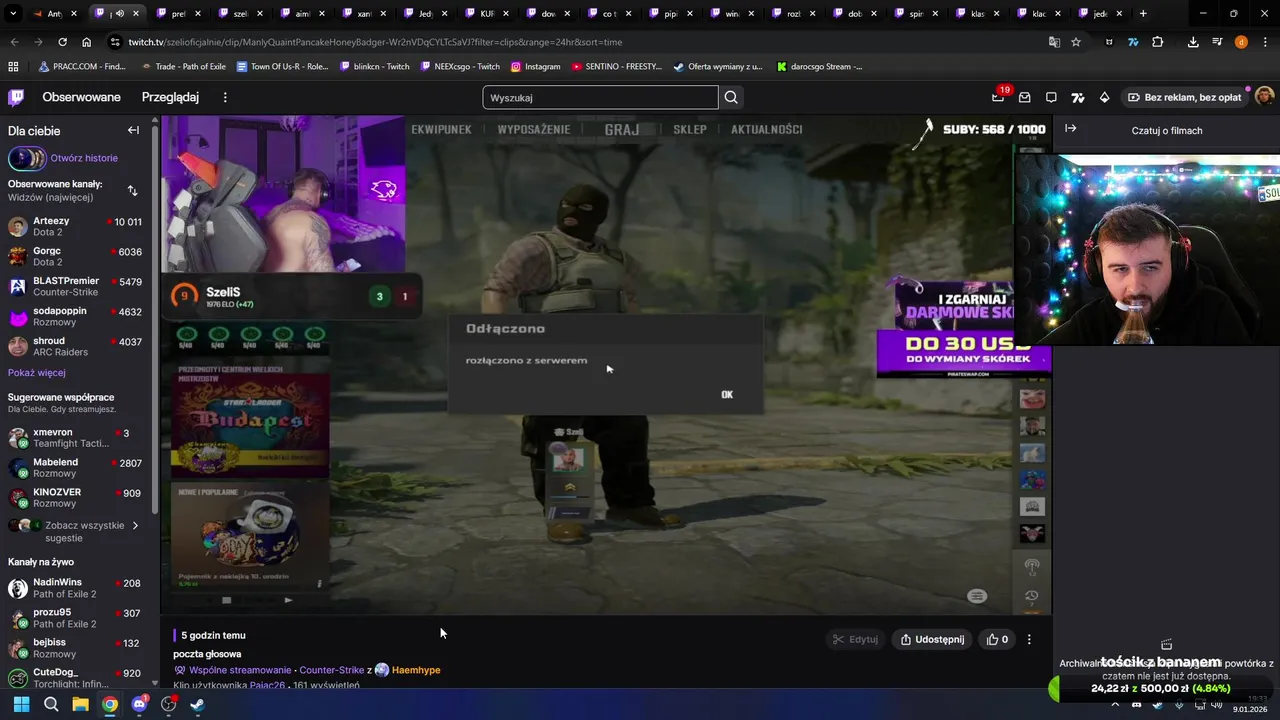Open the 7TV extension icon in Chrome toolbar

[x=1133, y=42]
